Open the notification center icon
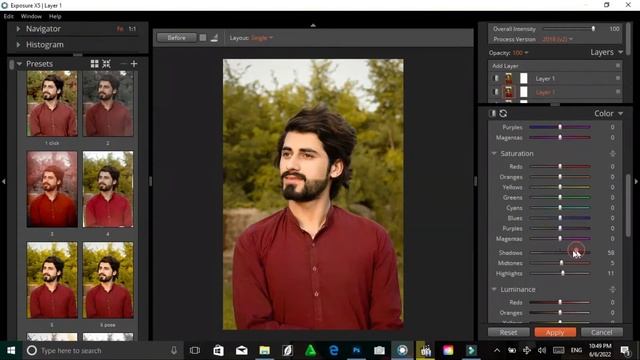The height and width of the screenshot is (360, 640). pos(625,350)
